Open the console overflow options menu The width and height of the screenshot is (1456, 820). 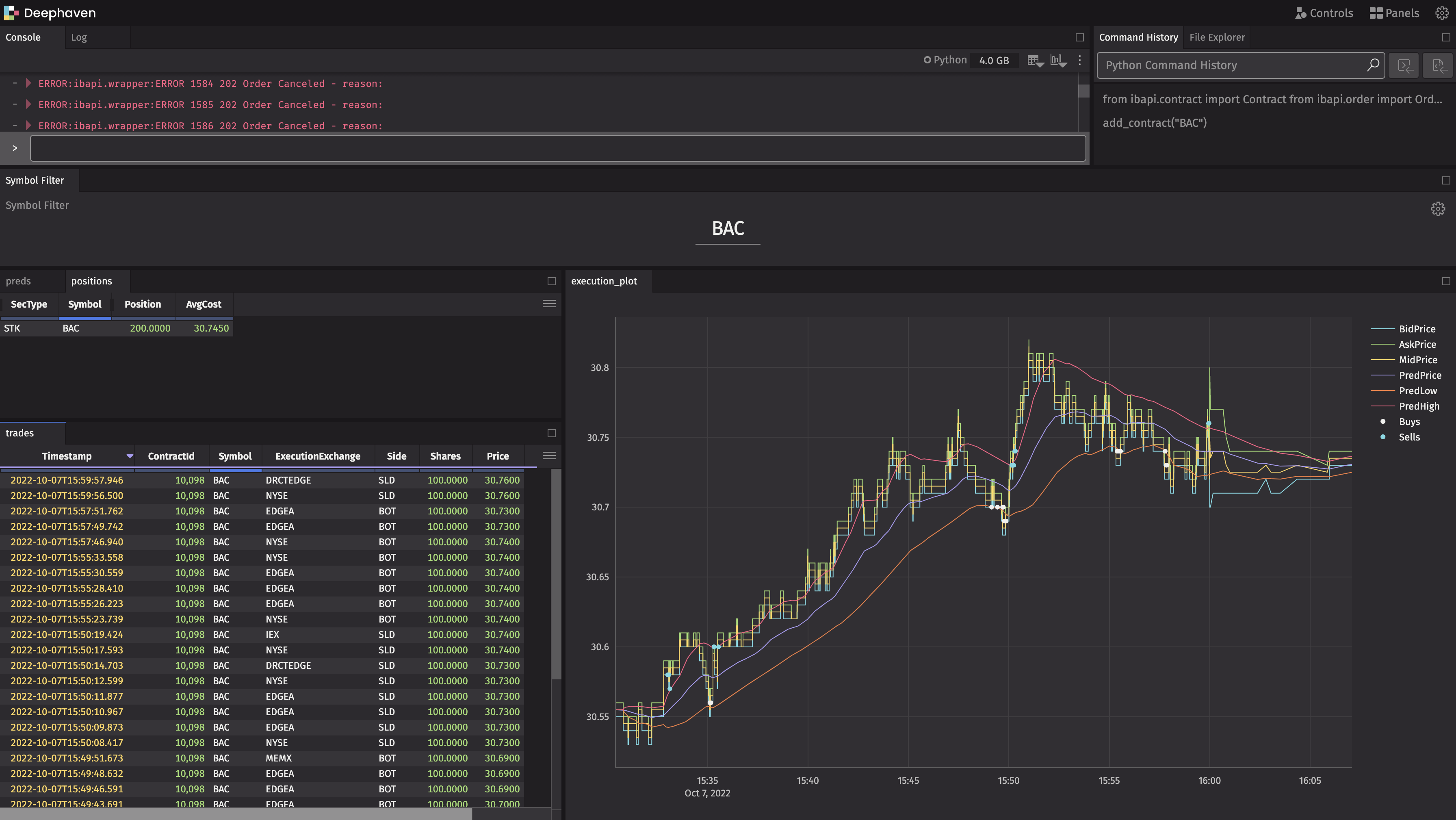[x=1079, y=61]
